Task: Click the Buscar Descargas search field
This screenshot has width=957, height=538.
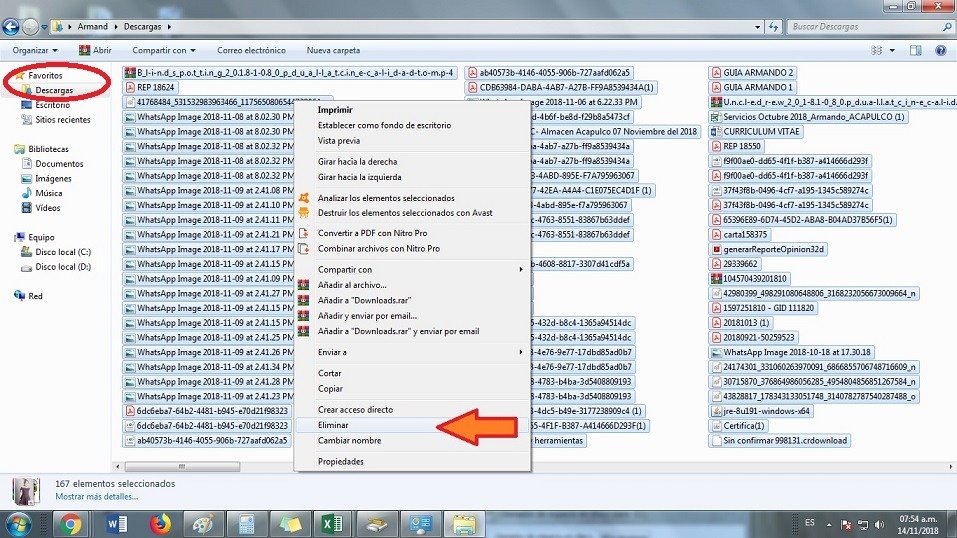Action: point(860,26)
